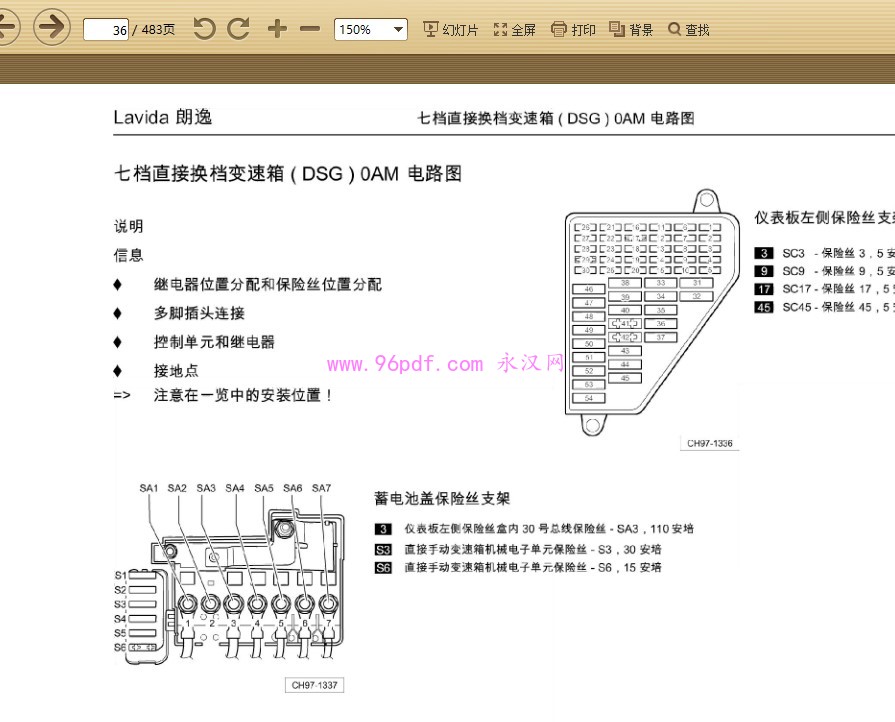Click '继电器位置分配和保险丝位置分配' bullet
This screenshot has height=722, width=895.
[x=267, y=284]
